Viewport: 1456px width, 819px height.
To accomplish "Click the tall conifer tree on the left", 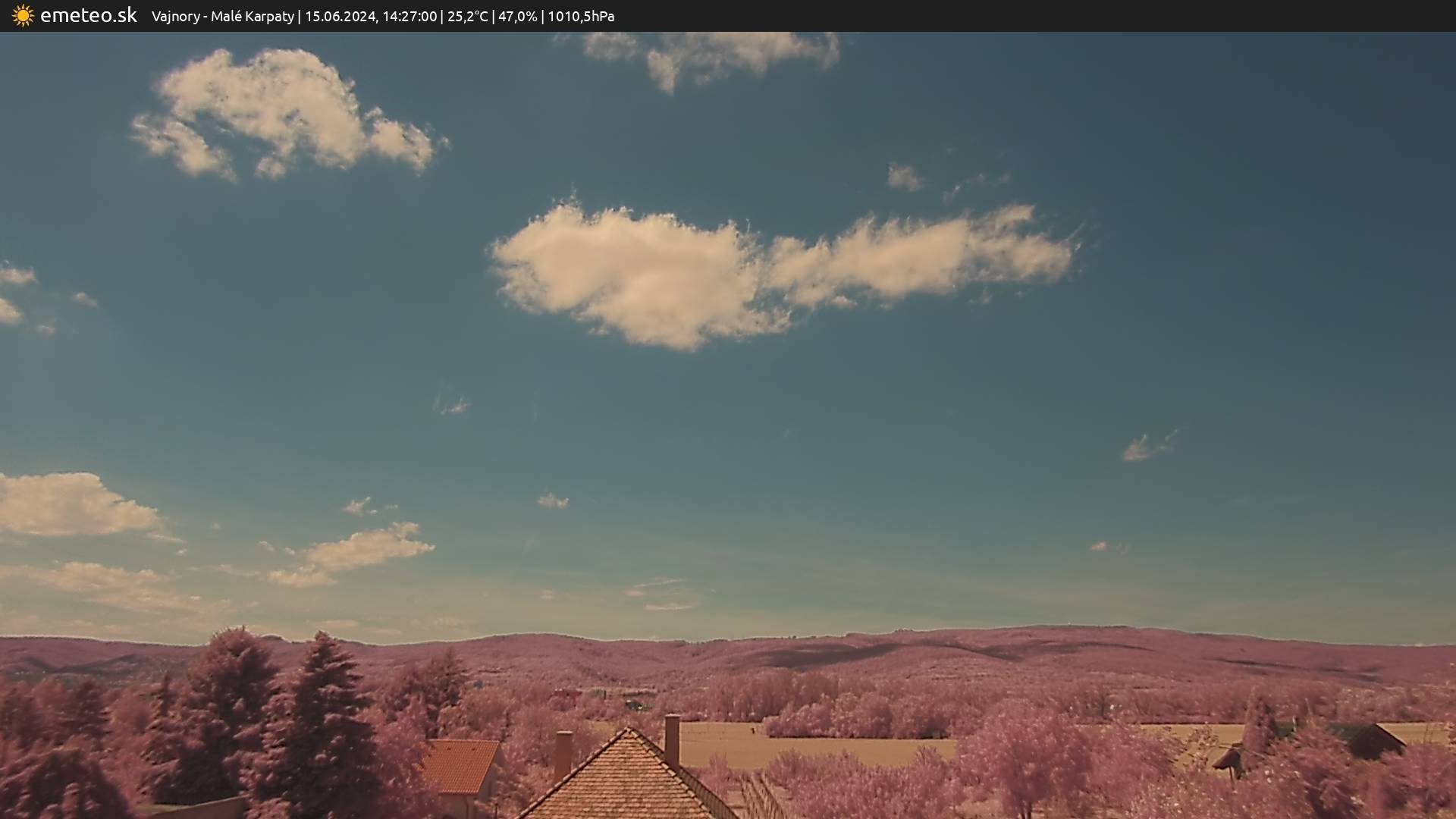I will 322,720.
